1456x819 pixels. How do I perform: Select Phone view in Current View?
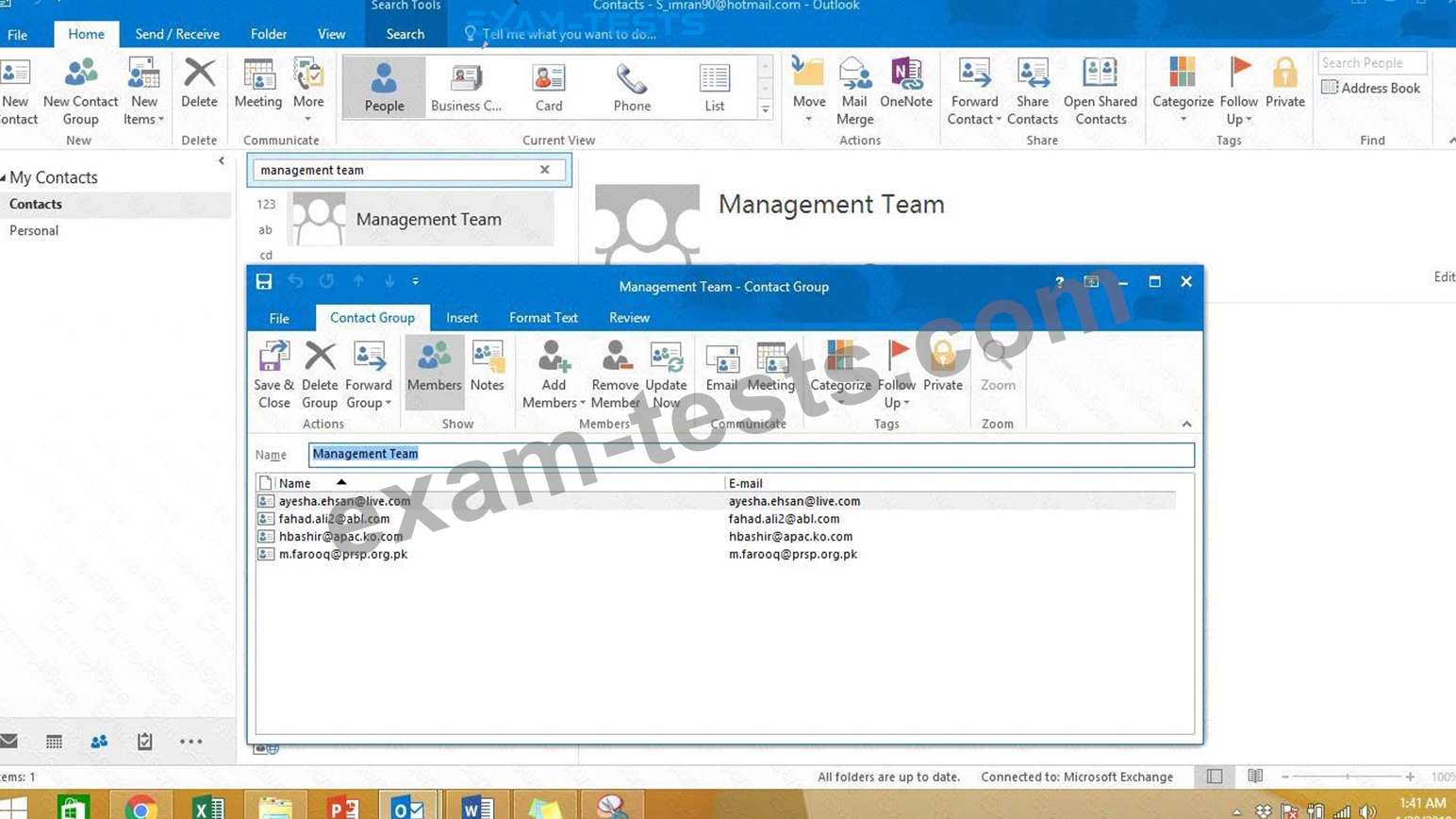point(632,87)
